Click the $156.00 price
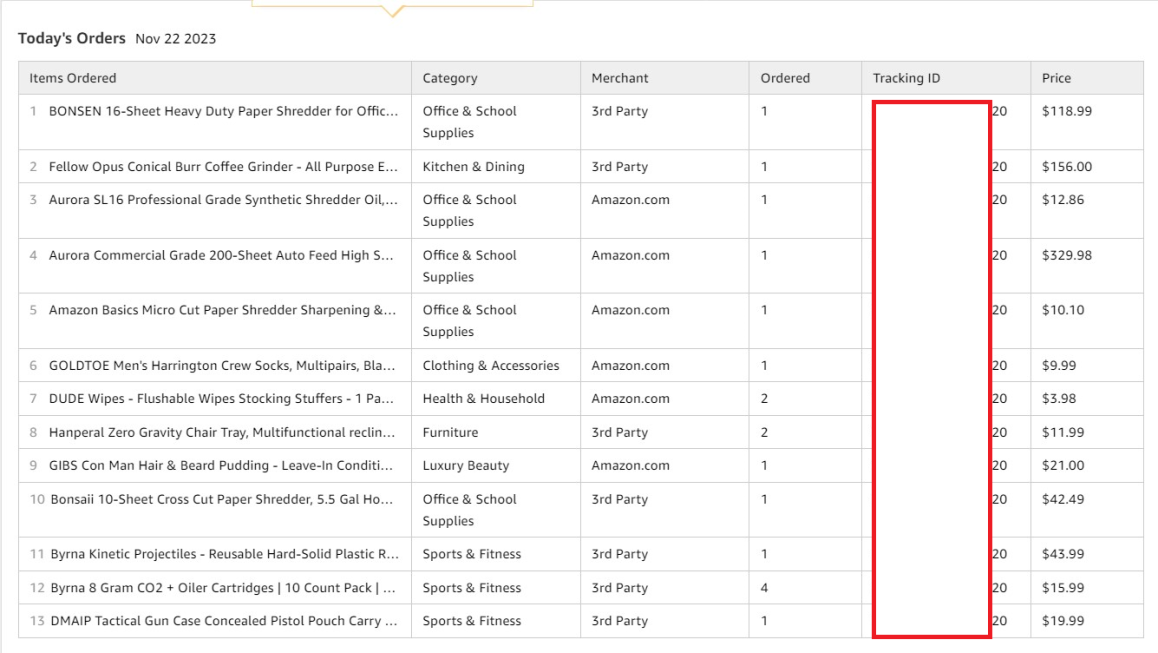 [1066, 167]
